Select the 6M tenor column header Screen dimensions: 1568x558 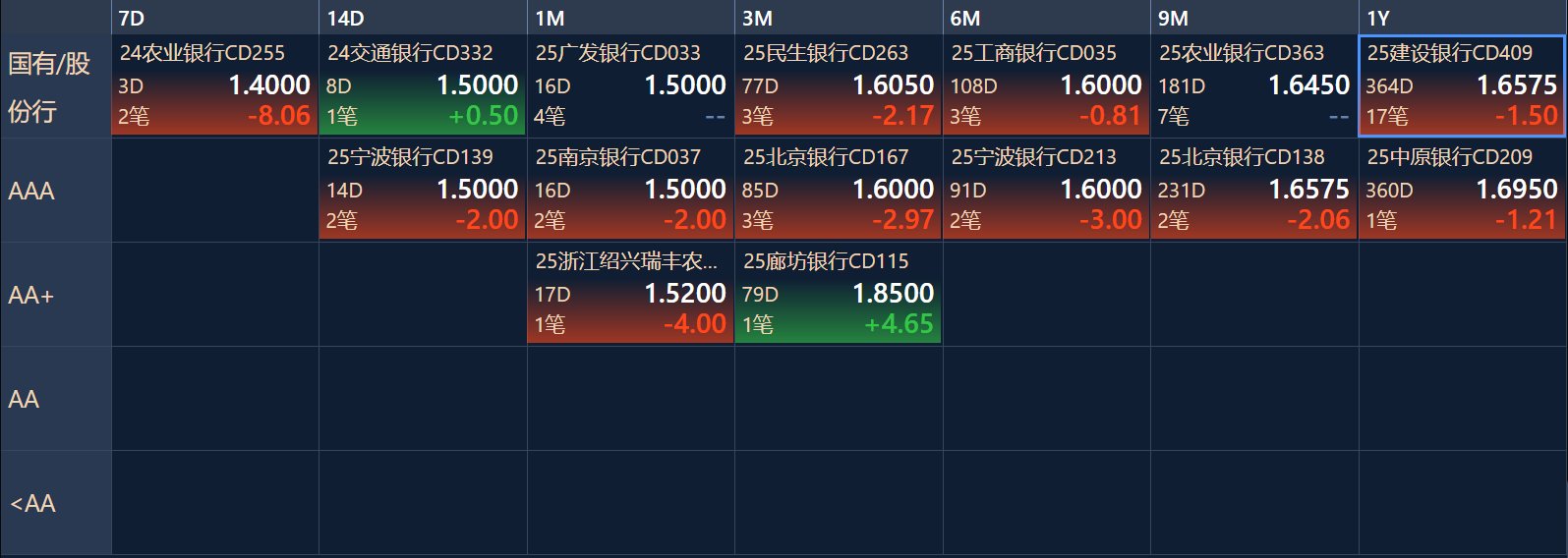1046,18
